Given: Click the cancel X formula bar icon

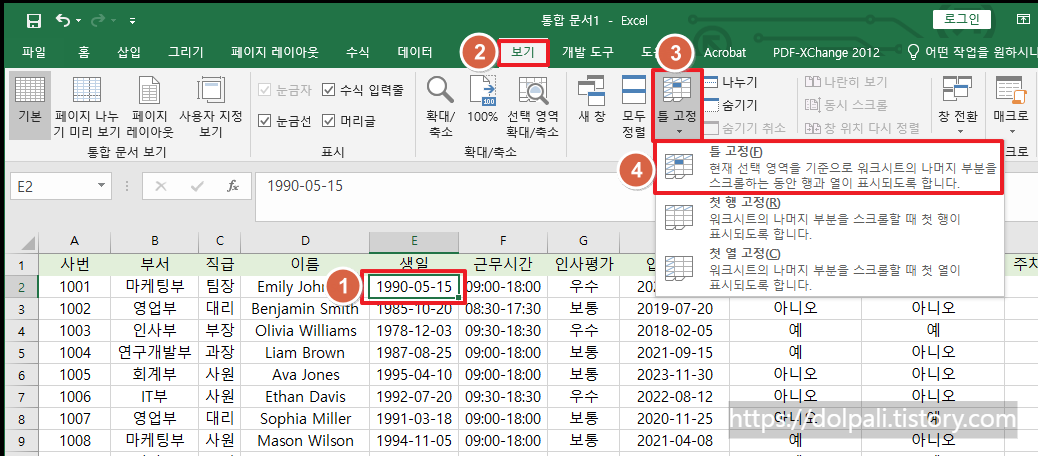Looking at the screenshot, I should coord(160,187).
